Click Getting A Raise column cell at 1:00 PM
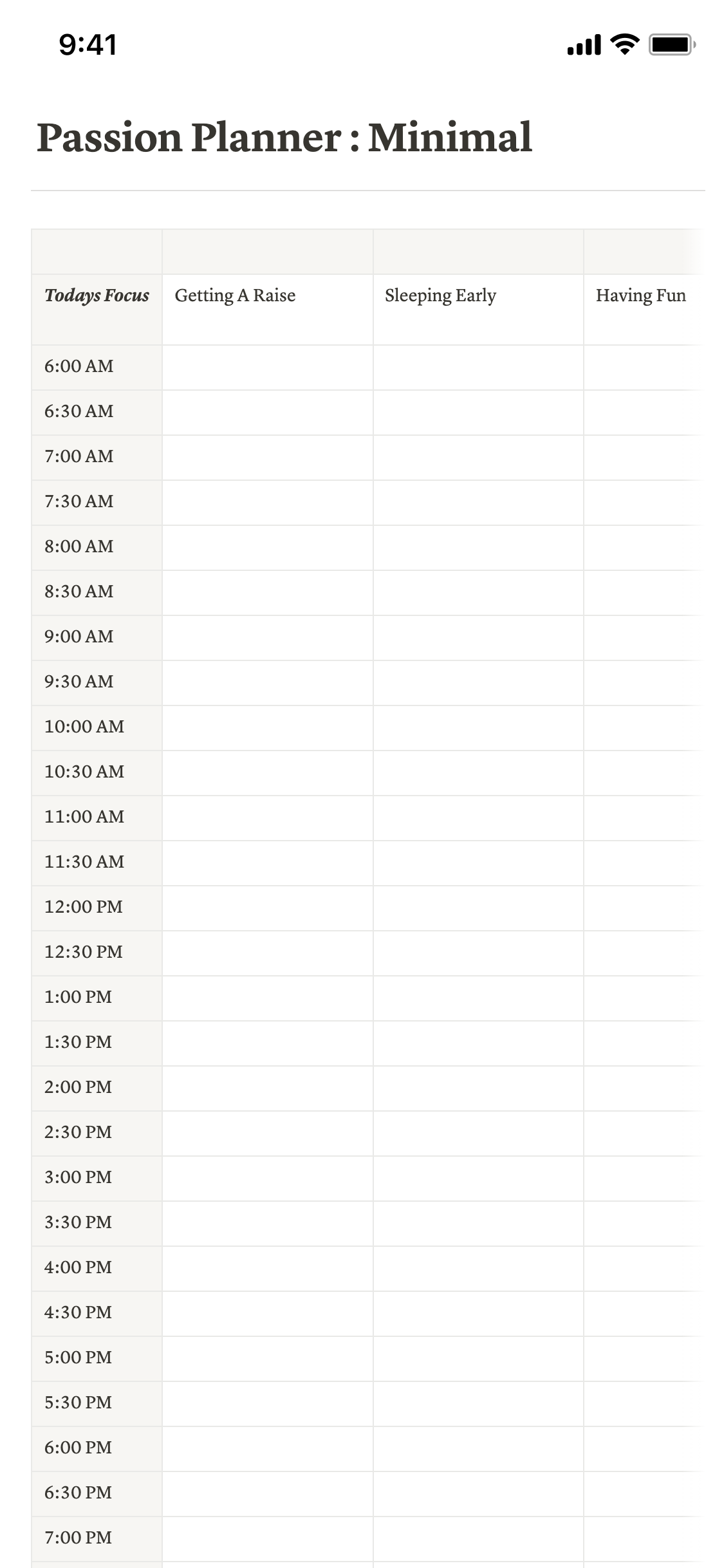The height and width of the screenshot is (1568, 724). [x=267, y=998]
